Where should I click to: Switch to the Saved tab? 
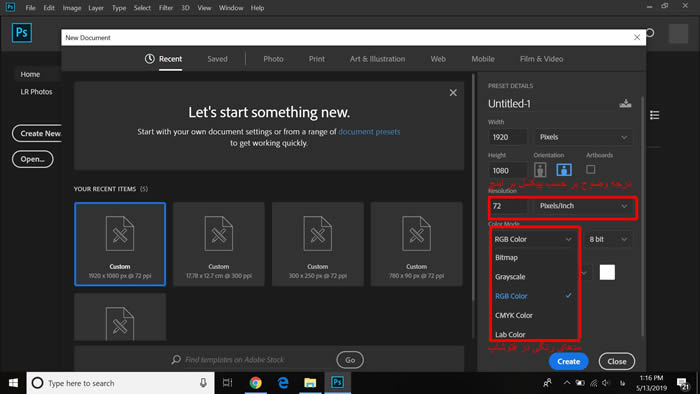tap(217, 59)
